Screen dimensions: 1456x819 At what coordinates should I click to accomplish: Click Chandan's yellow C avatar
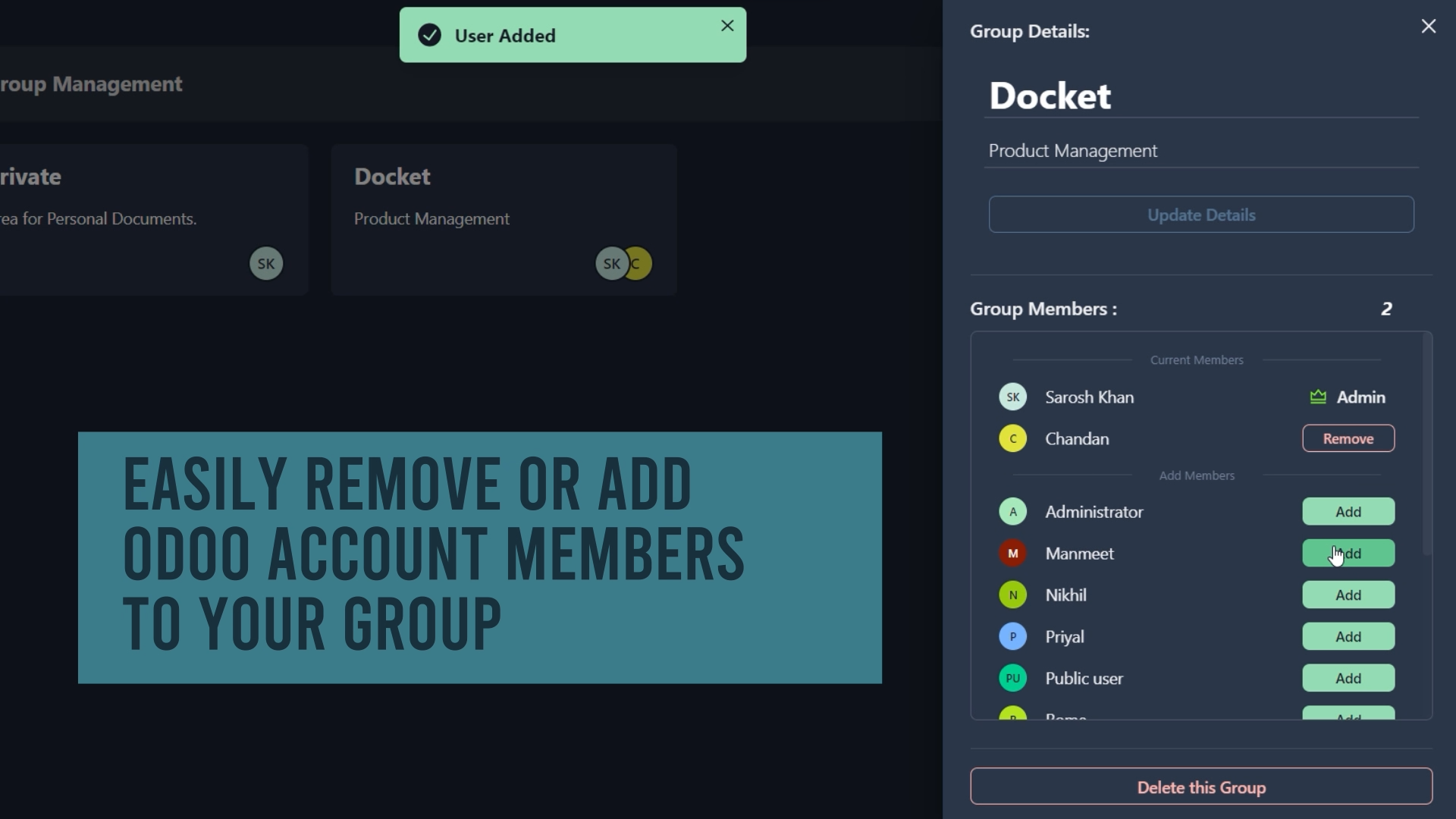[1012, 439]
